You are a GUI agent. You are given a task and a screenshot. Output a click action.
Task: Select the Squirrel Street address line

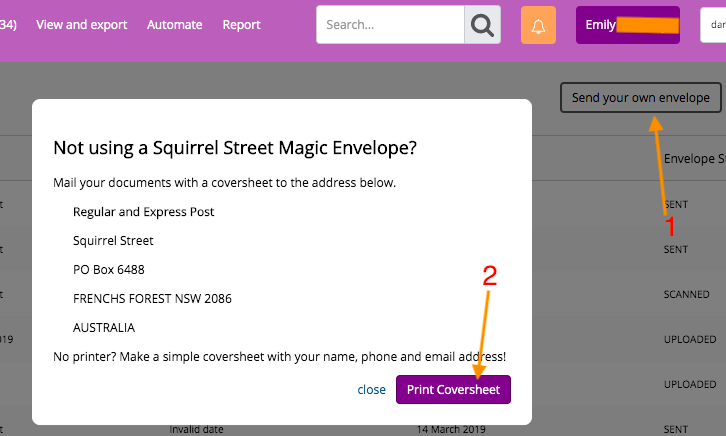(113, 241)
